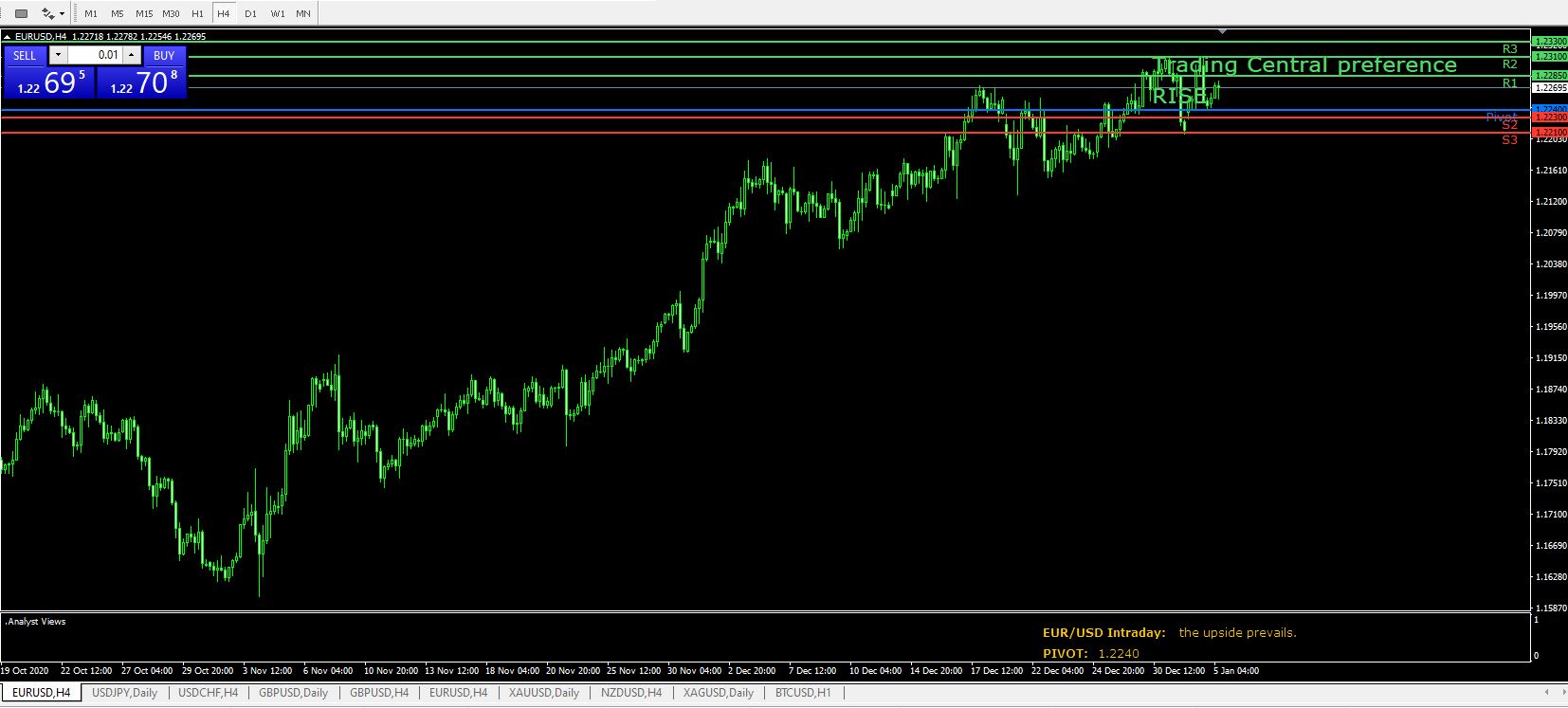The image size is (1568, 708).
Task: Collapse one-click trading panel via EURUSD triangle
Action: click(8, 36)
